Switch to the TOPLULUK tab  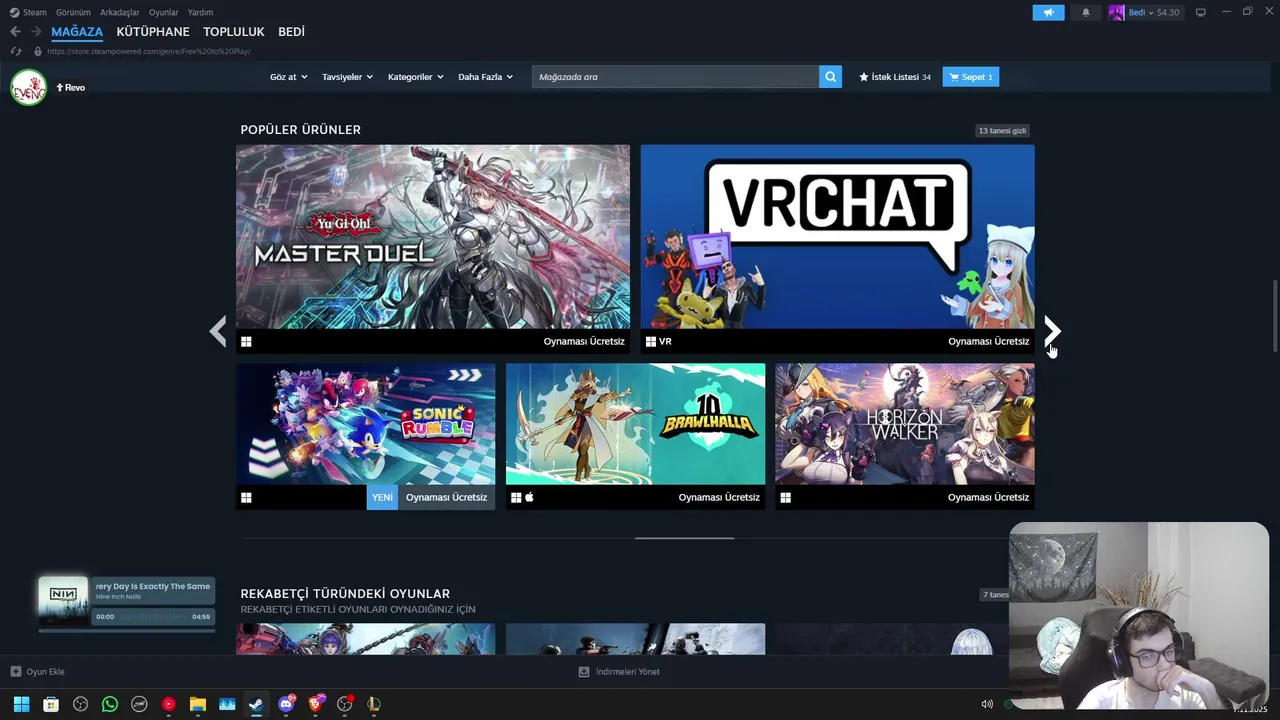coord(234,32)
